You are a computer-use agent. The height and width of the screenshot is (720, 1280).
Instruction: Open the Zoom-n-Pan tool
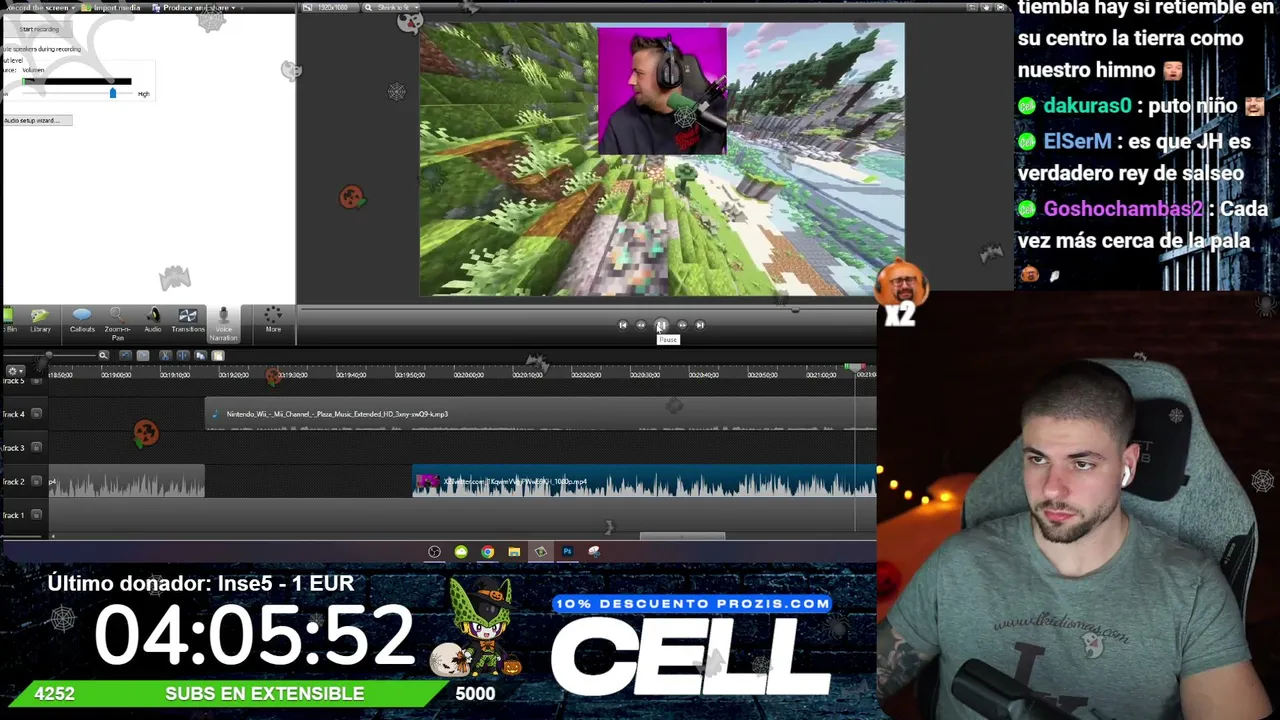tap(117, 323)
